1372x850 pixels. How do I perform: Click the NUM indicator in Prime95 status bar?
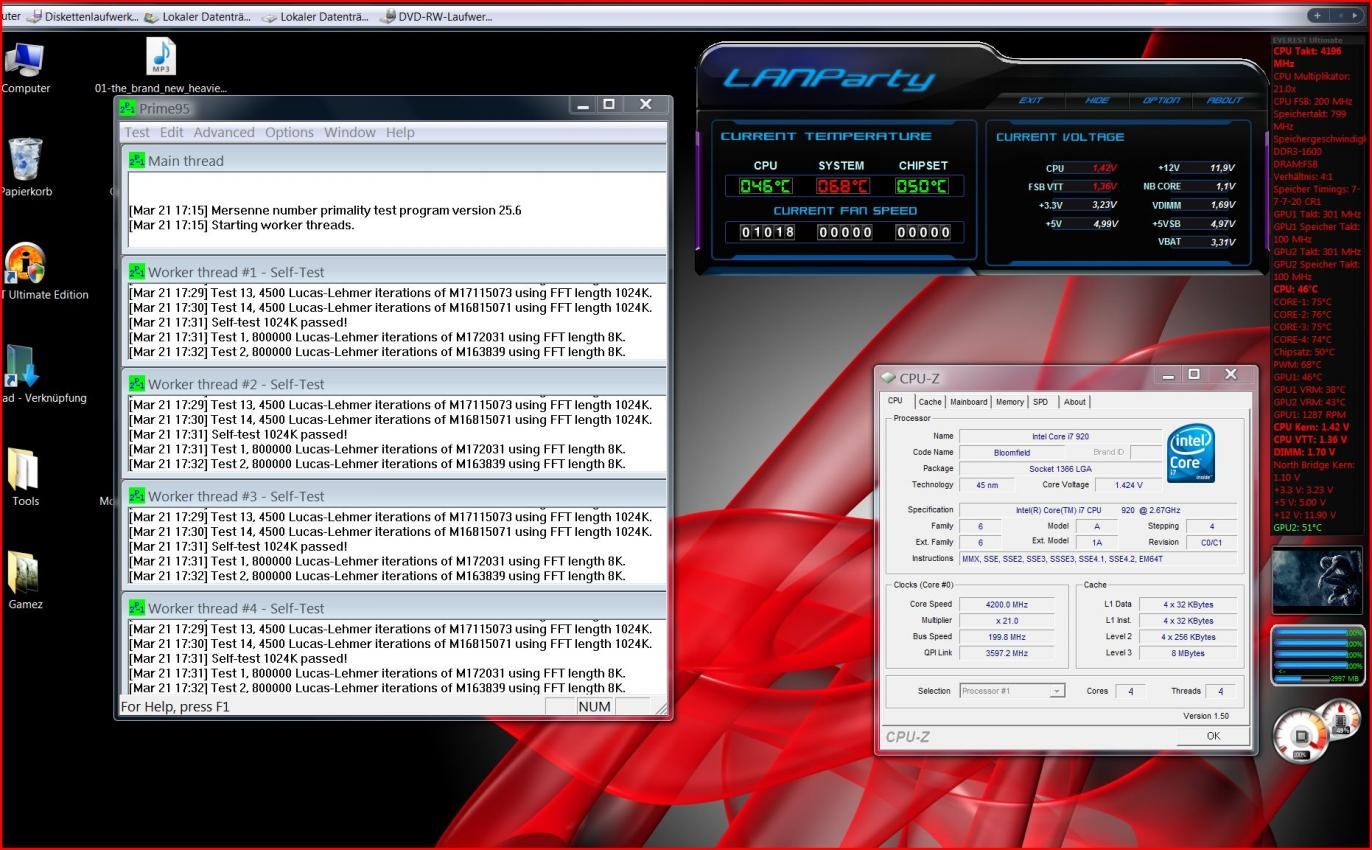[594, 706]
